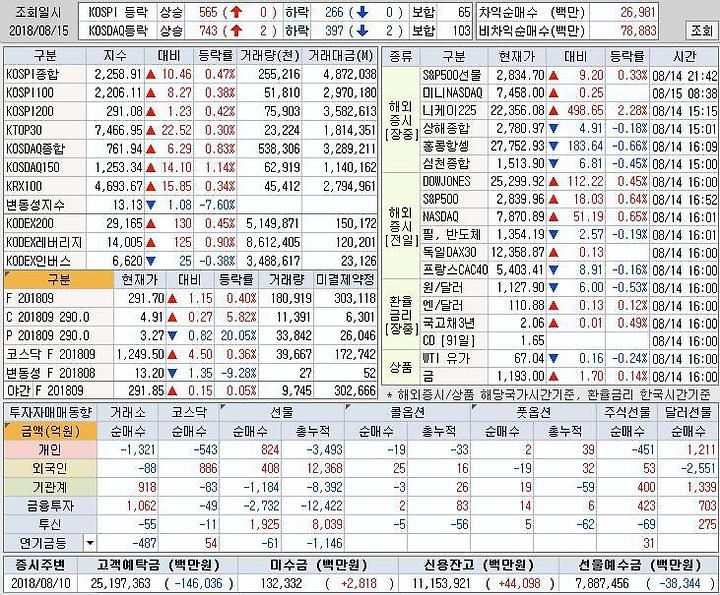Select the 차익순매수 value 26,981
Image resolution: width=720 pixels, height=595 pixels.
point(637,12)
